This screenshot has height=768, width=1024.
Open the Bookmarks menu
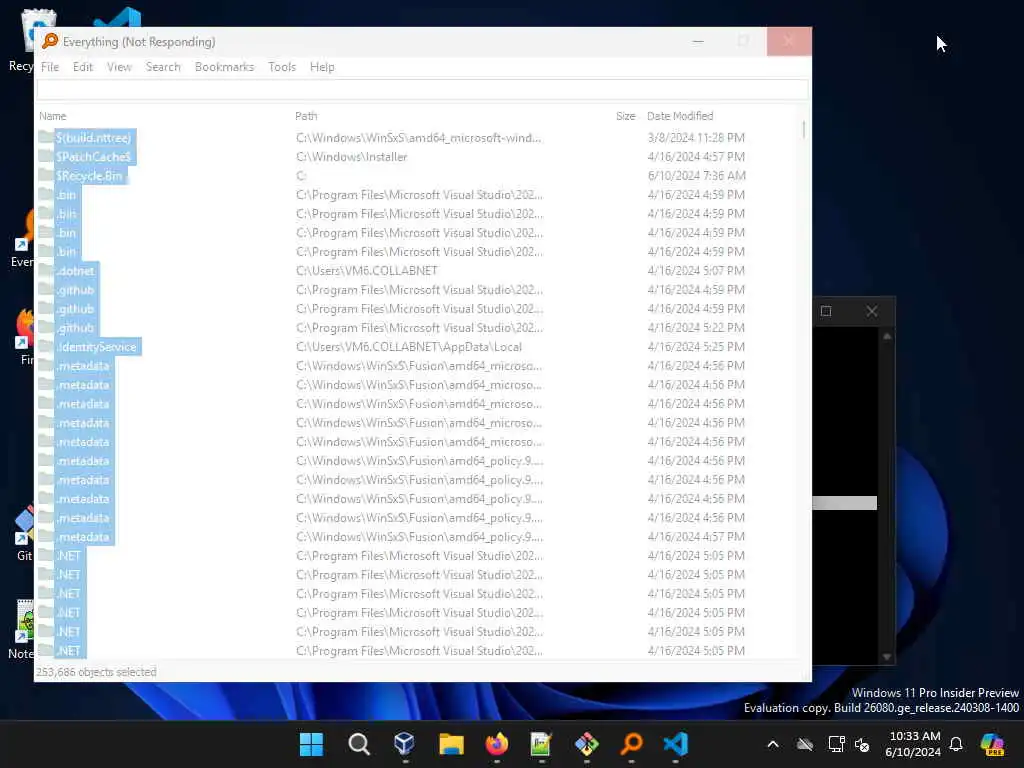(x=224, y=67)
